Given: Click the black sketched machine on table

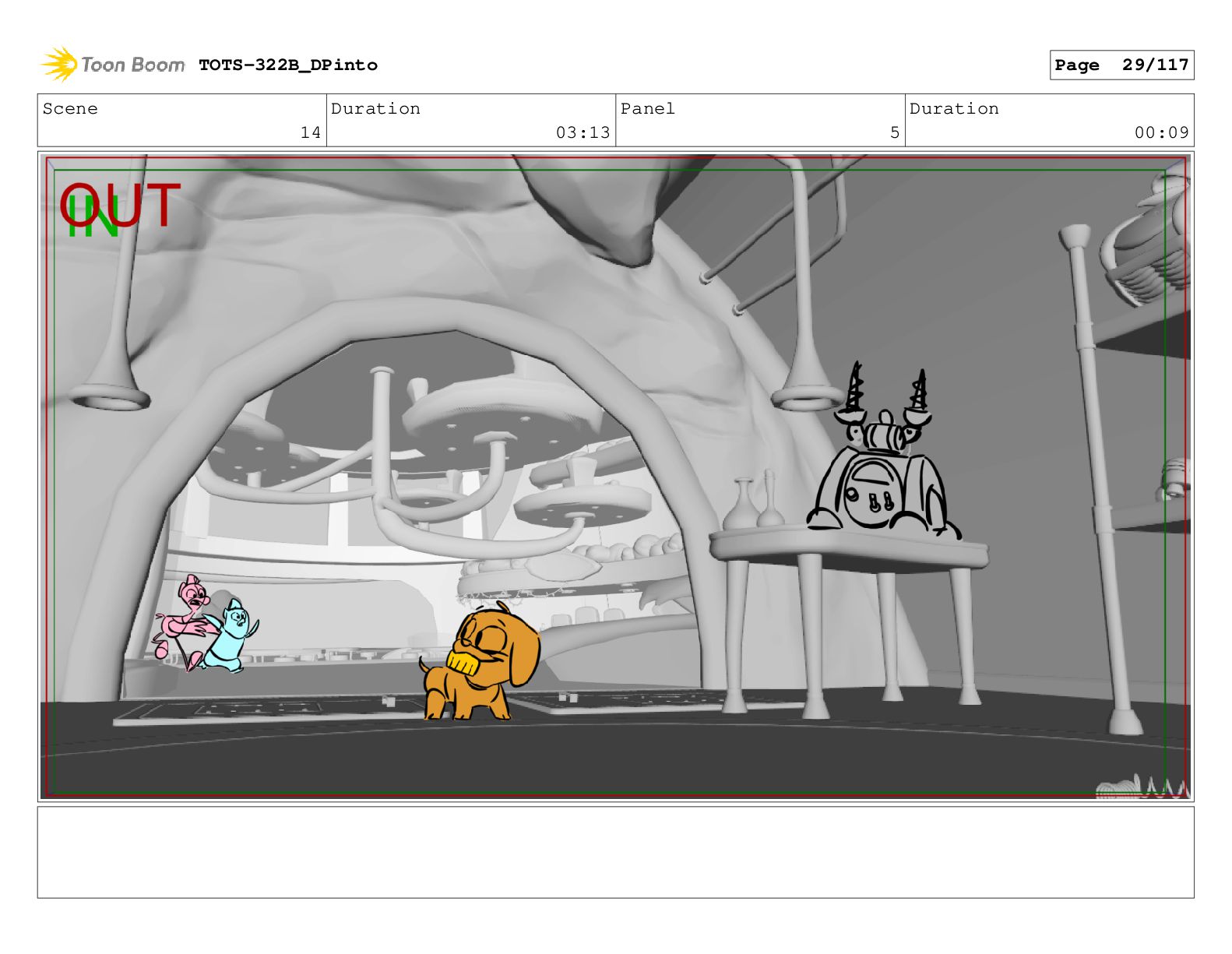Looking at the screenshot, I should click(x=883, y=452).
